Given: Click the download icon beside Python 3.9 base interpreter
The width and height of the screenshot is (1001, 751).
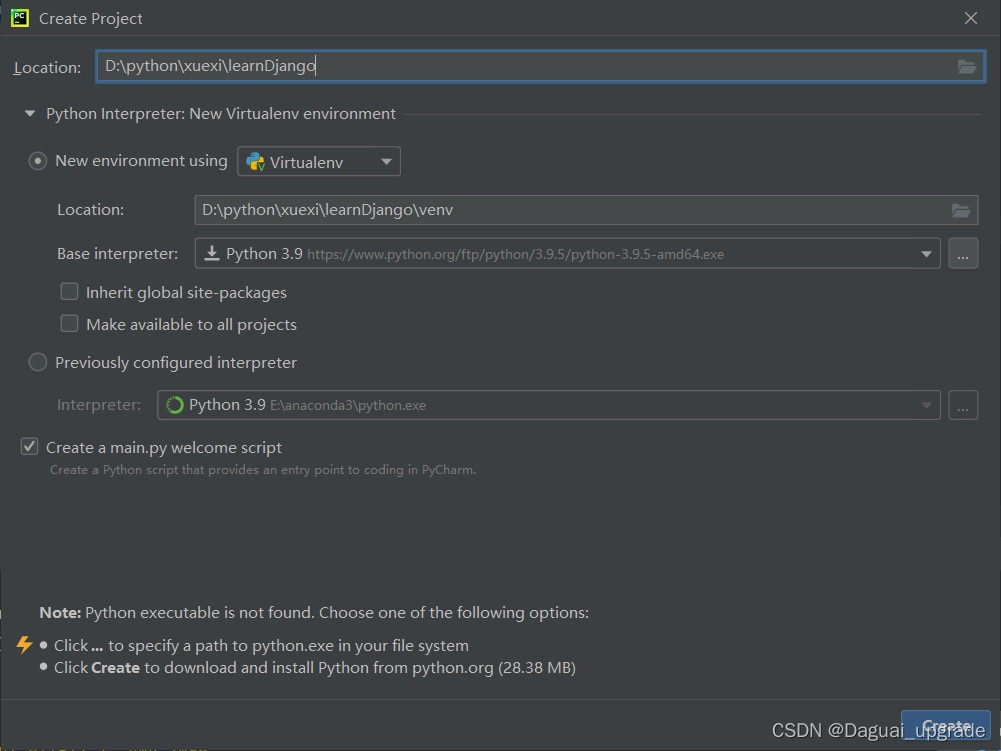Looking at the screenshot, I should point(211,254).
